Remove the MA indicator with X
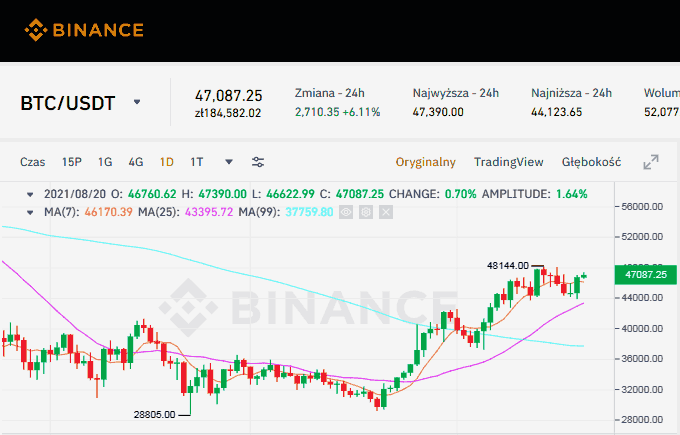The width and height of the screenshot is (680, 435). point(386,212)
